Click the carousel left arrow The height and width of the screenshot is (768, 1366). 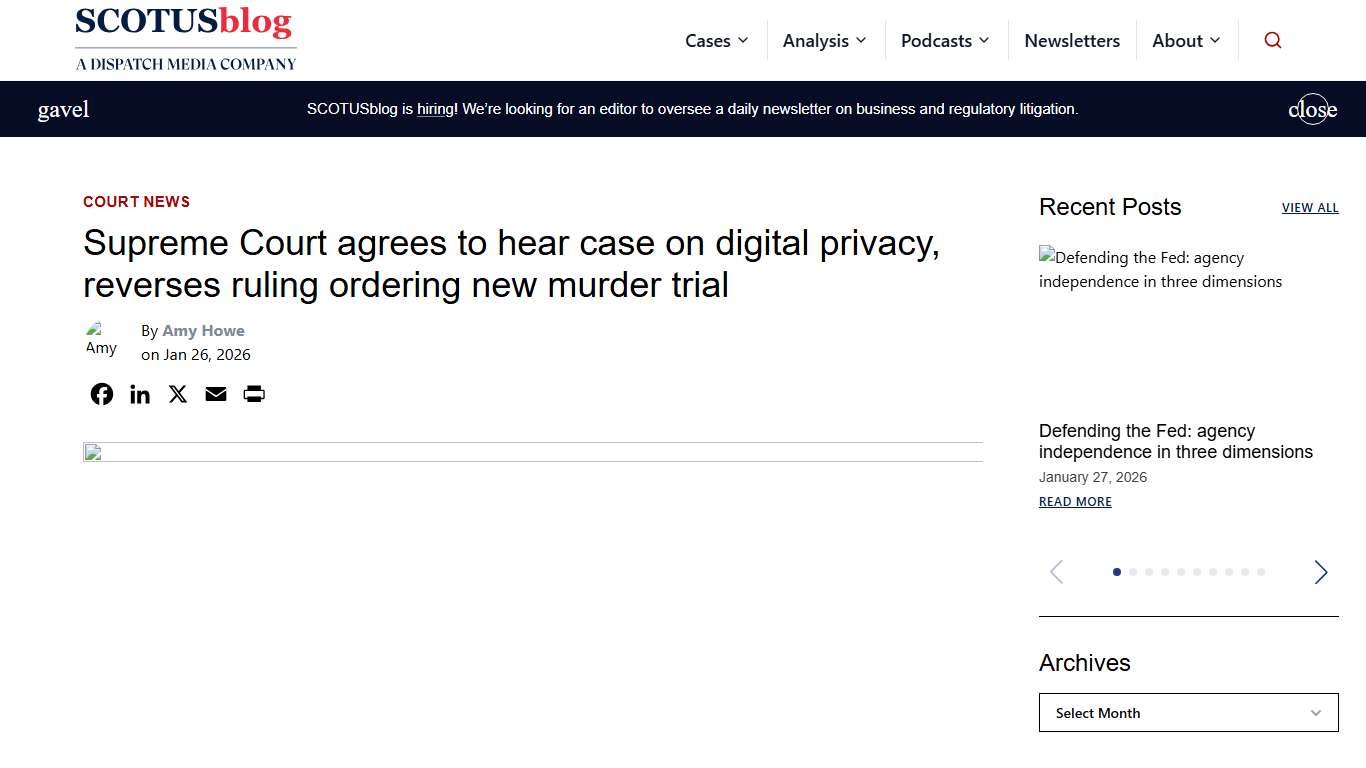click(x=1056, y=571)
